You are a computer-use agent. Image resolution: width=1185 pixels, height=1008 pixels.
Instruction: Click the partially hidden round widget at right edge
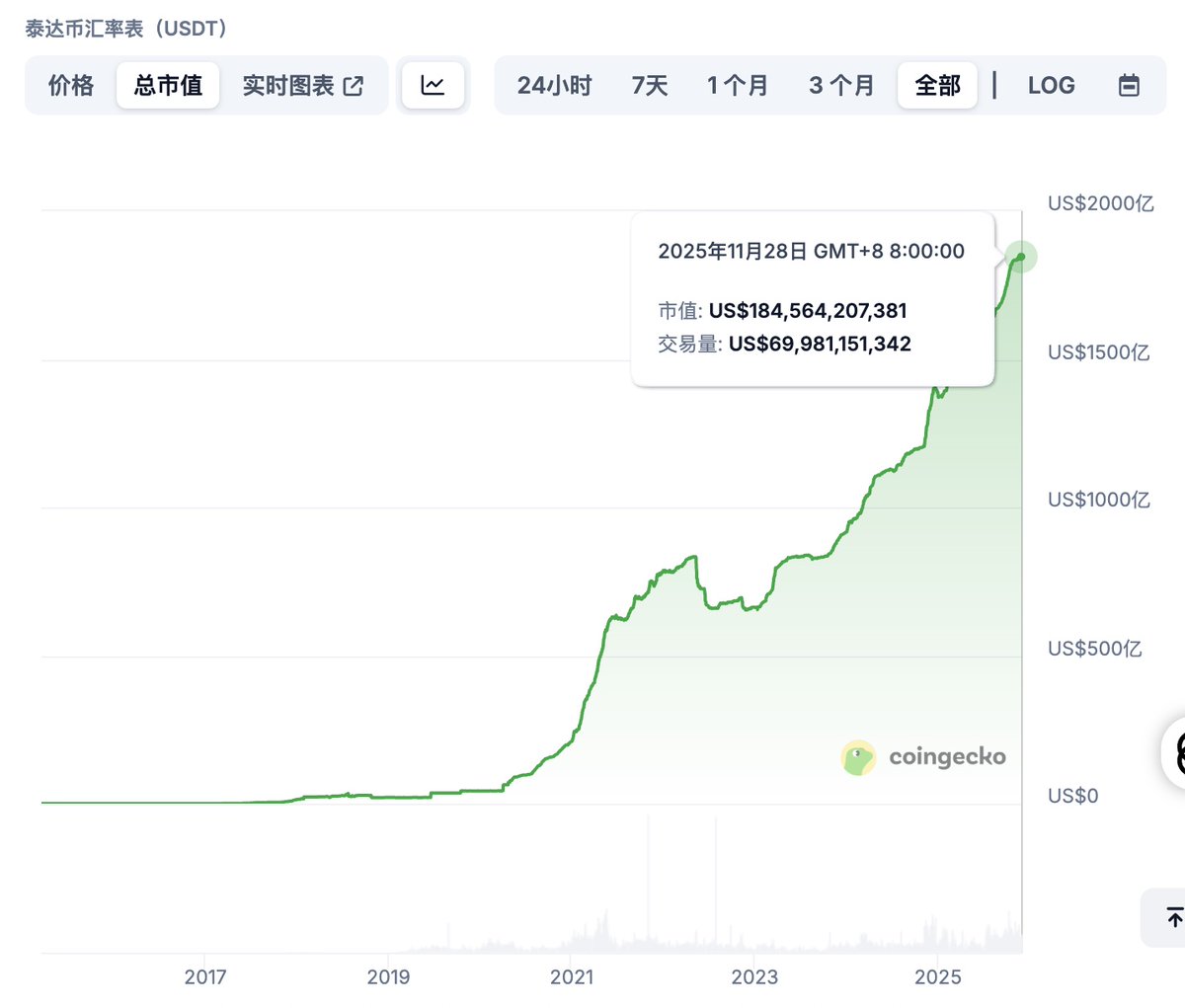(x=1175, y=753)
